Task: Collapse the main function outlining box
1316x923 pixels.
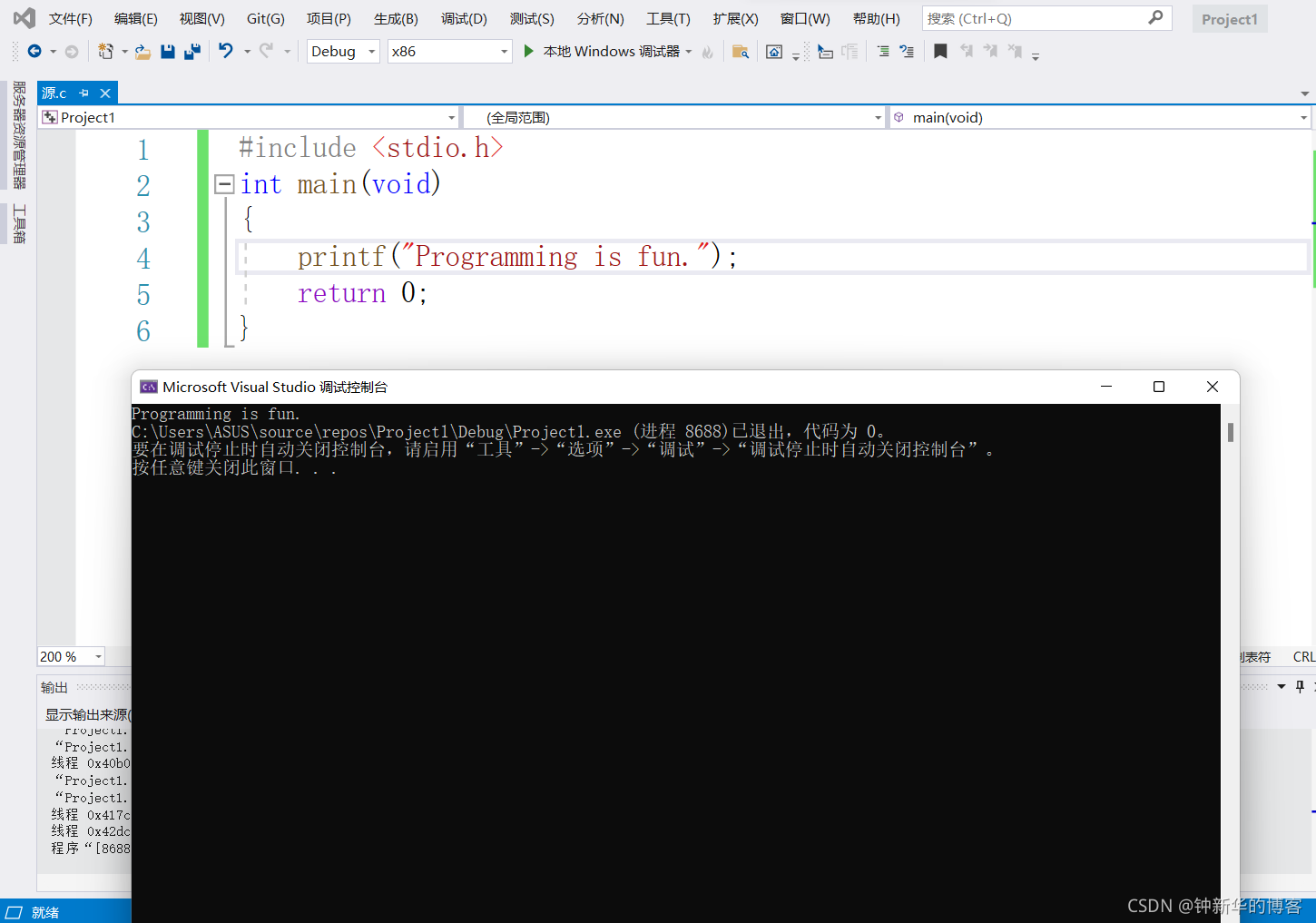Action: point(224,184)
